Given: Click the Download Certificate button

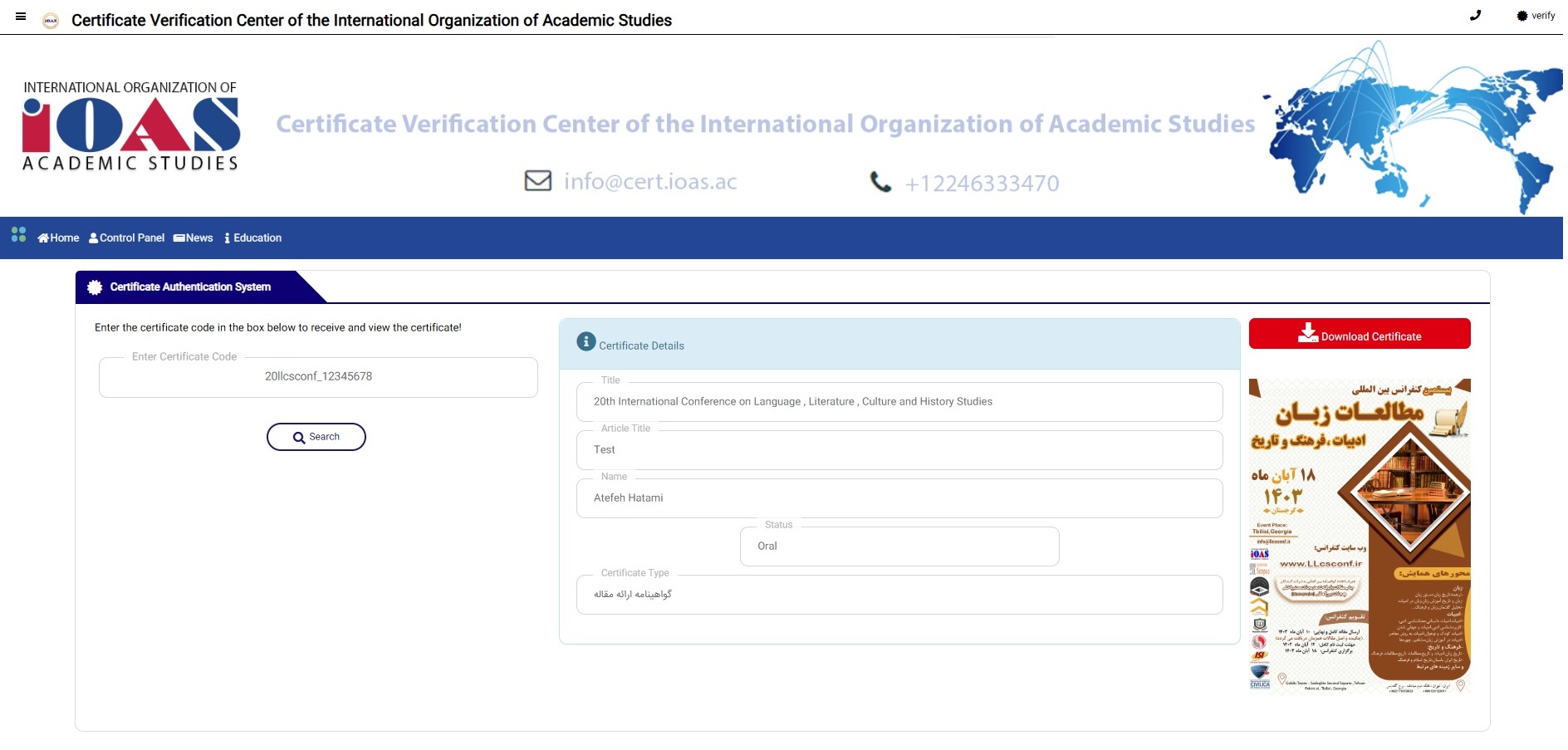Looking at the screenshot, I should point(1360,334).
